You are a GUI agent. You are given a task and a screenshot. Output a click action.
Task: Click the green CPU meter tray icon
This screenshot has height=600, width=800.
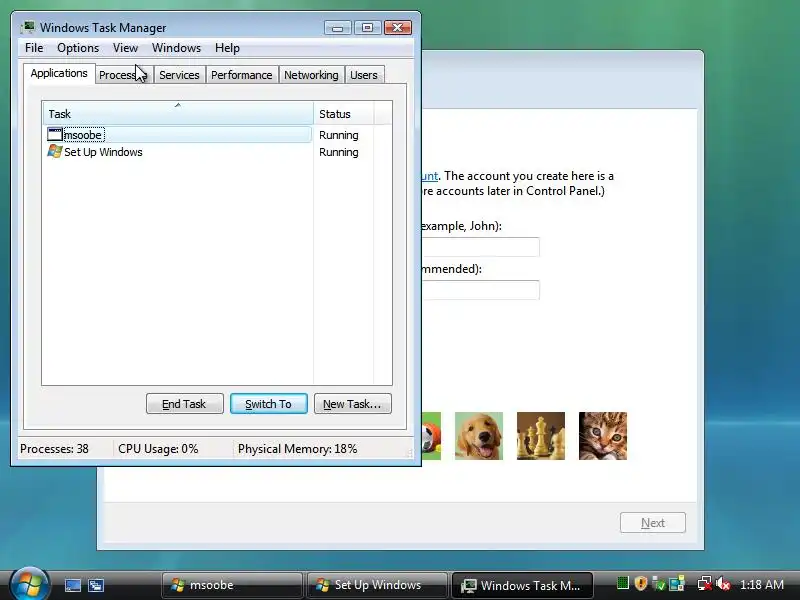[x=622, y=583]
